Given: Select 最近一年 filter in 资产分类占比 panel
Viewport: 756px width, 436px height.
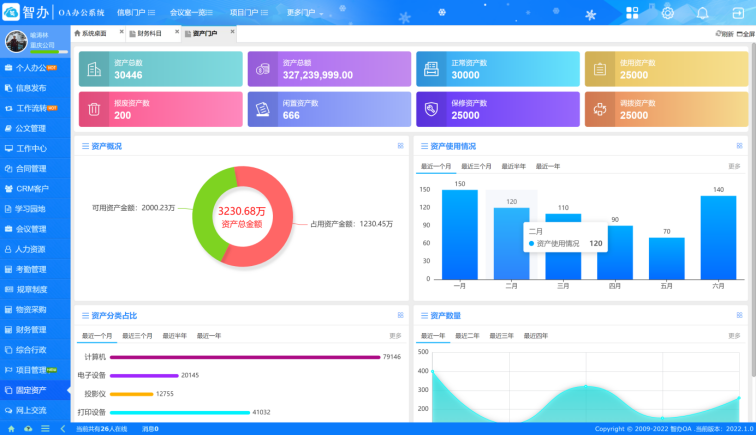Looking at the screenshot, I should point(209,336).
